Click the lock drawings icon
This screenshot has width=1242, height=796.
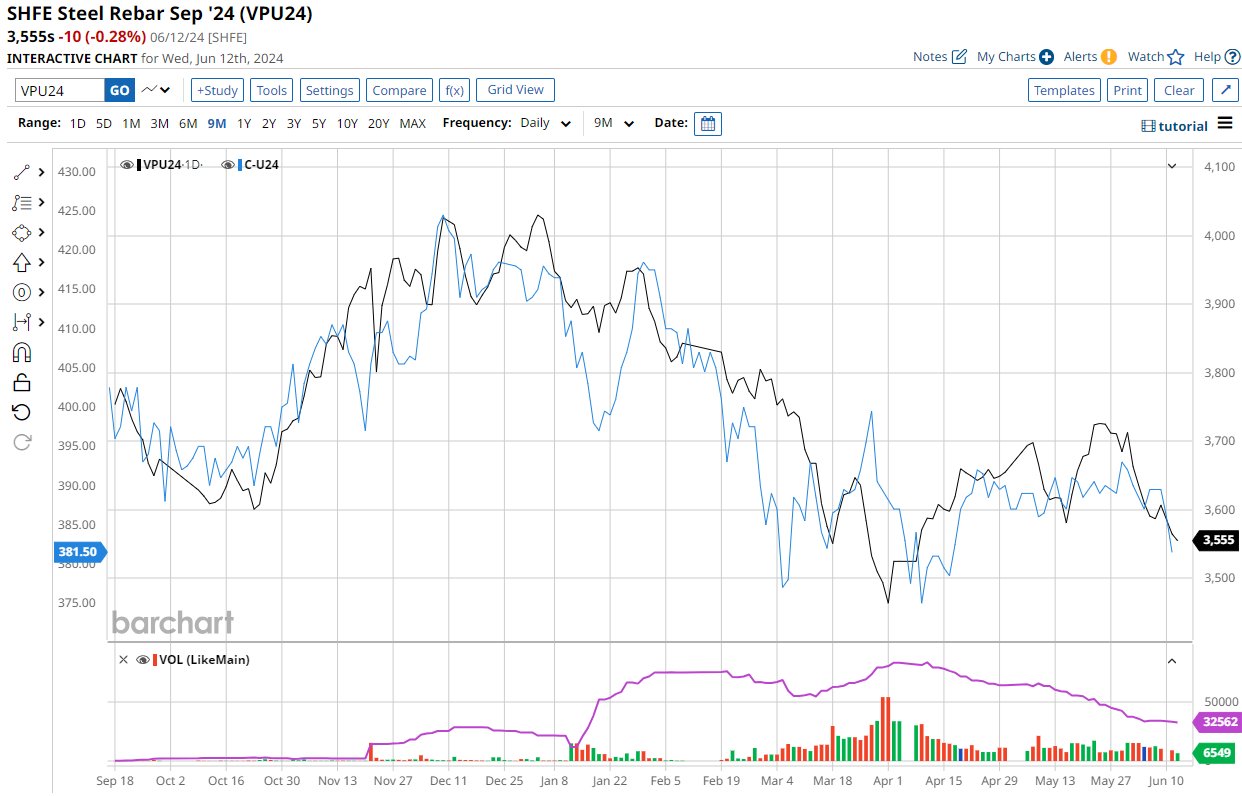[x=22, y=382]
